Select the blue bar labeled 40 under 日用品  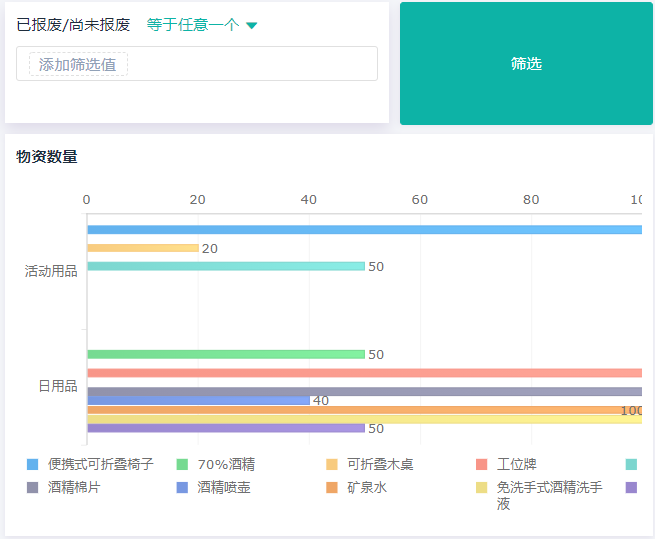coord(198,400)
